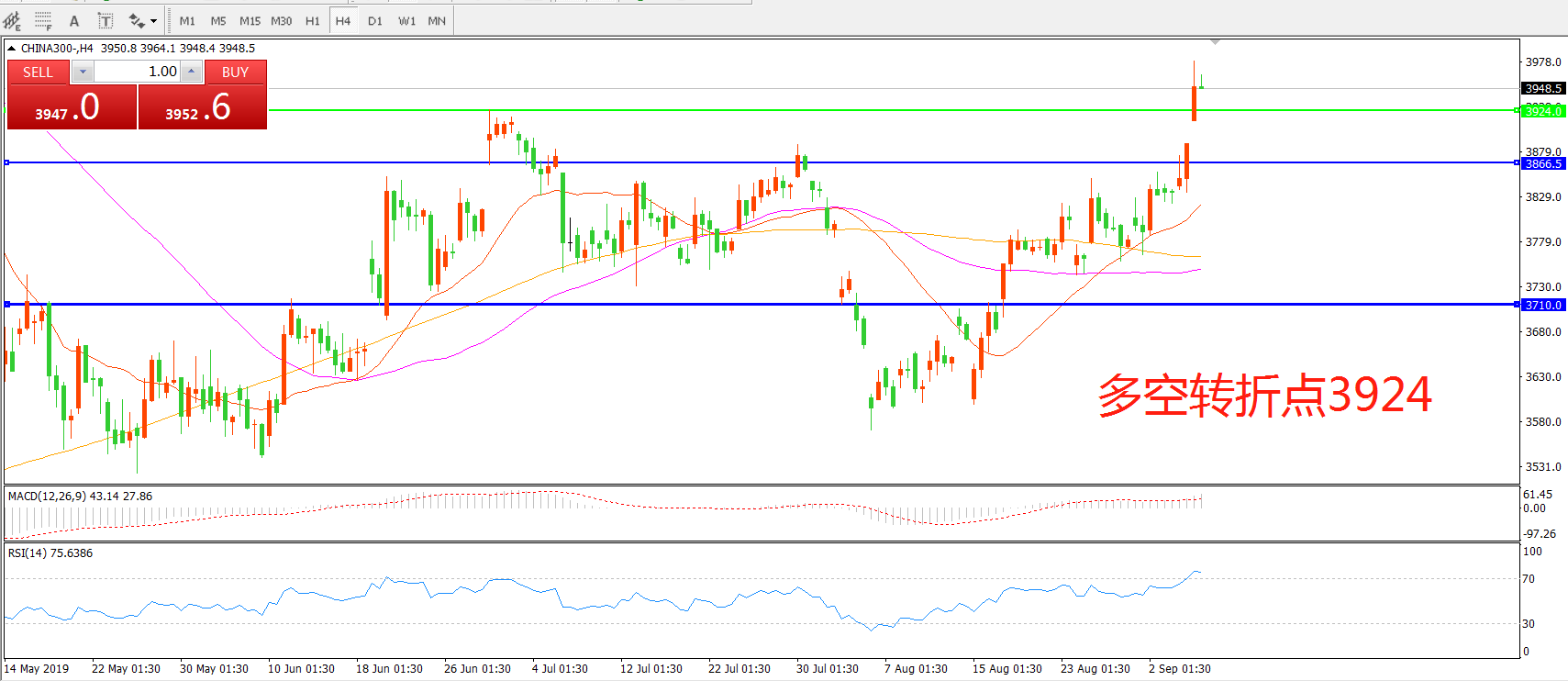Switch chart to H1 timeframe

point(313,20)
